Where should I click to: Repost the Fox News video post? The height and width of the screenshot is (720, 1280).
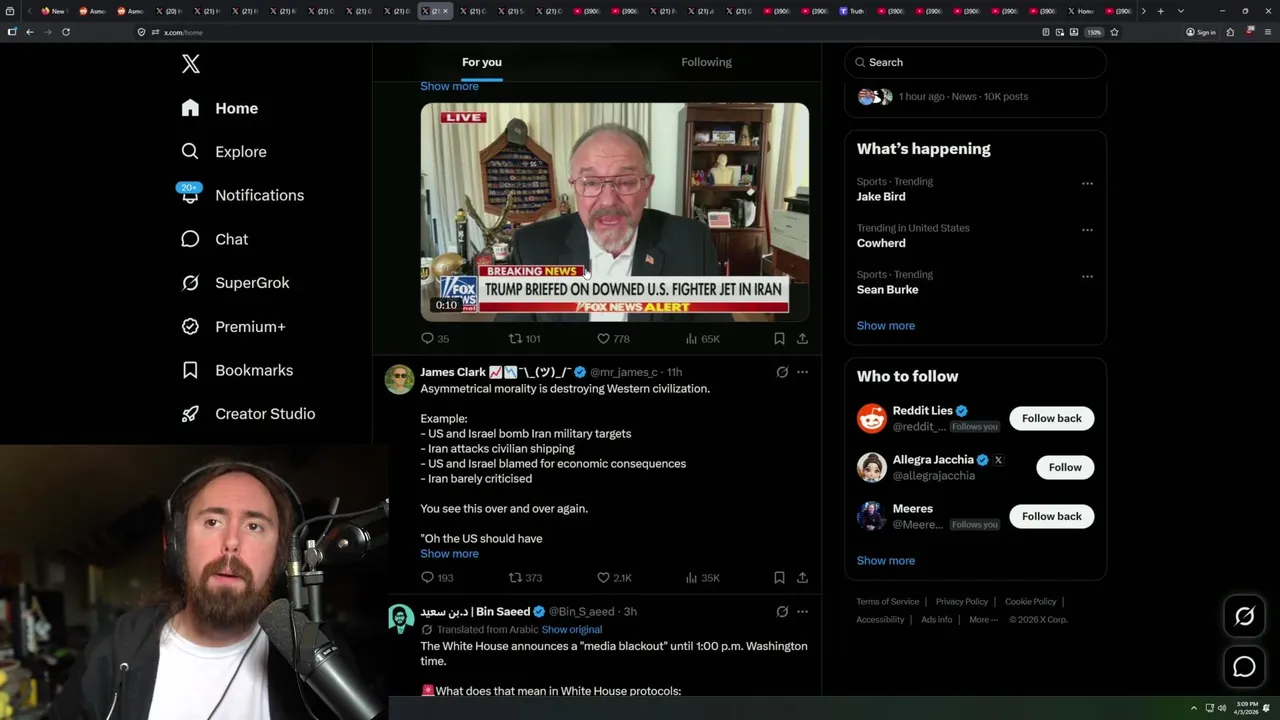(x=524, y=339)
